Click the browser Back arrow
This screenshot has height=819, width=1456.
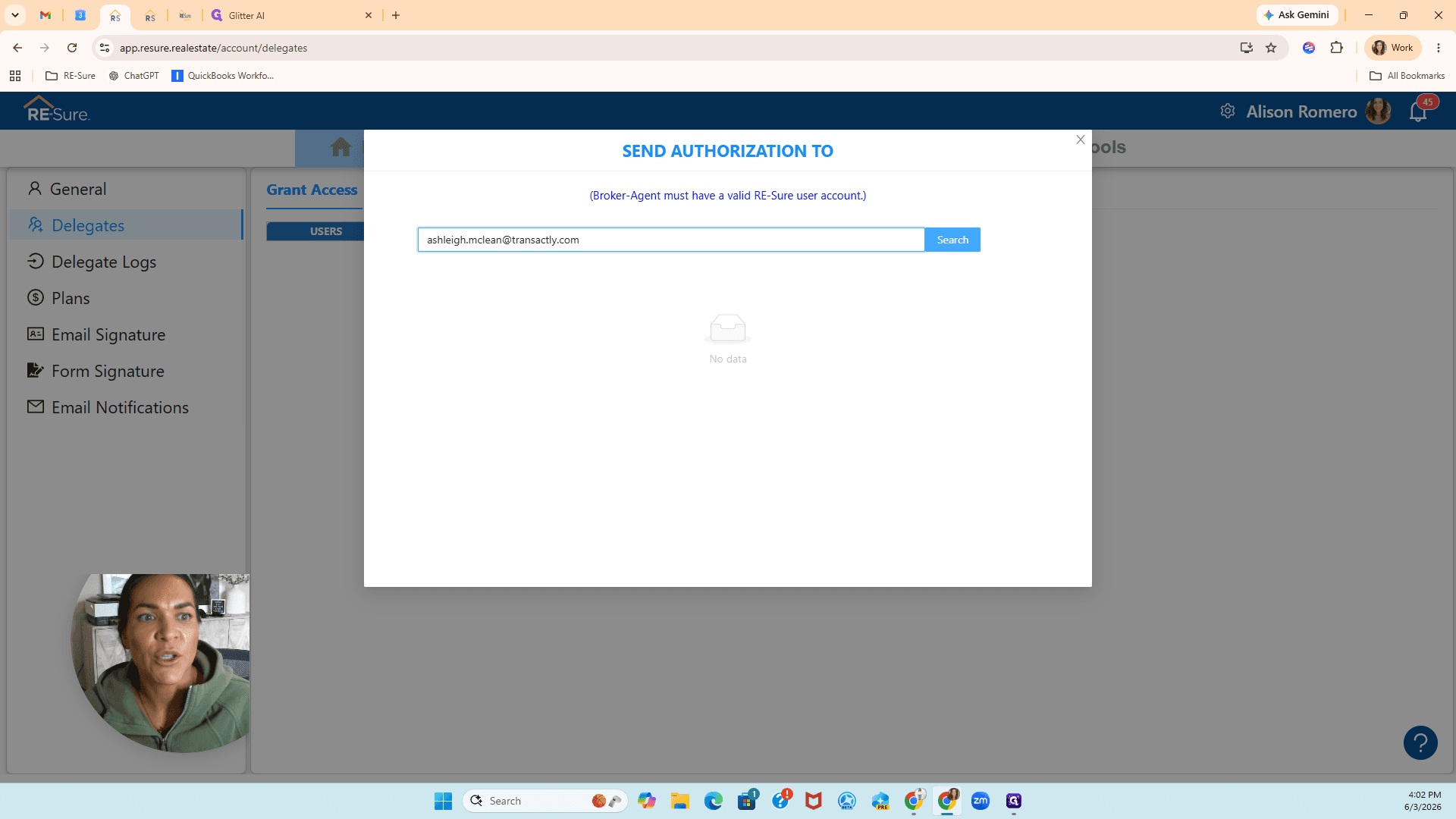17,48
